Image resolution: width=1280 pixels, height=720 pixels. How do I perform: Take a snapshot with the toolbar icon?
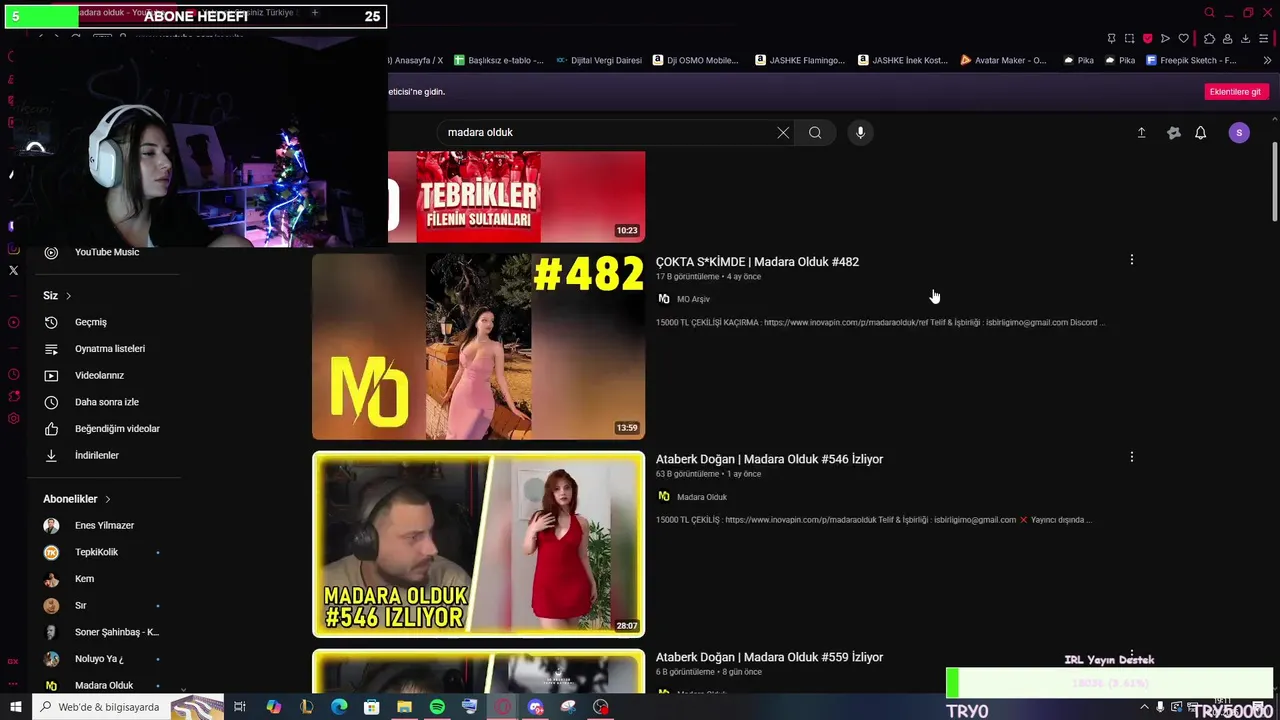click(x=1129, y=39)
